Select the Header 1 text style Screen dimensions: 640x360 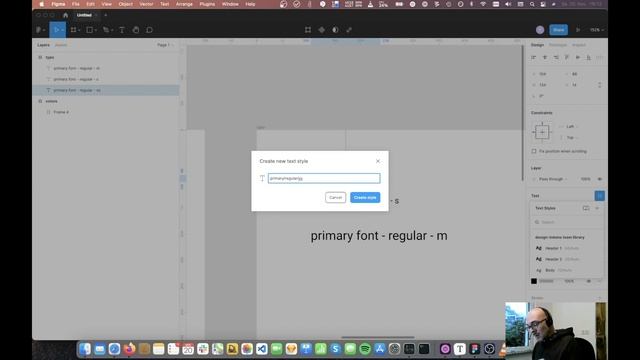(x=567, y=248)
